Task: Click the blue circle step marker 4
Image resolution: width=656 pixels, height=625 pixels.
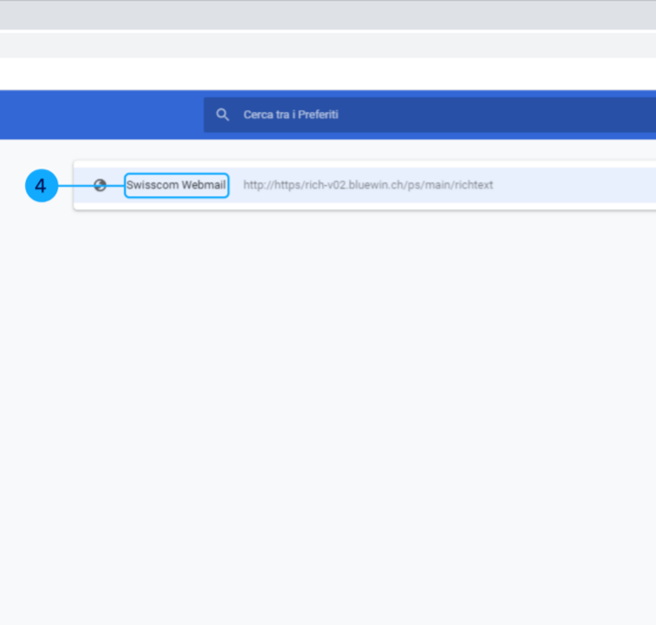Action: [41, 186]
